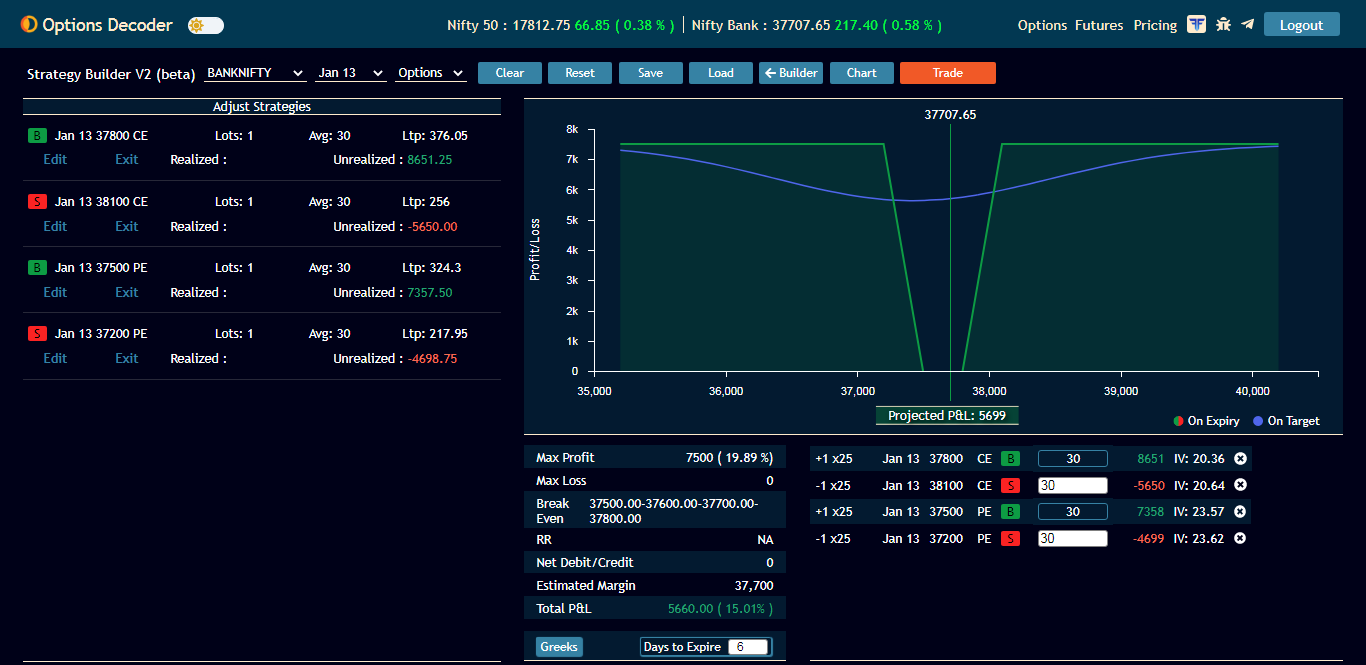
Task: Click the orange Trade button
Action: pyautogui.click(x=948, y=73)
